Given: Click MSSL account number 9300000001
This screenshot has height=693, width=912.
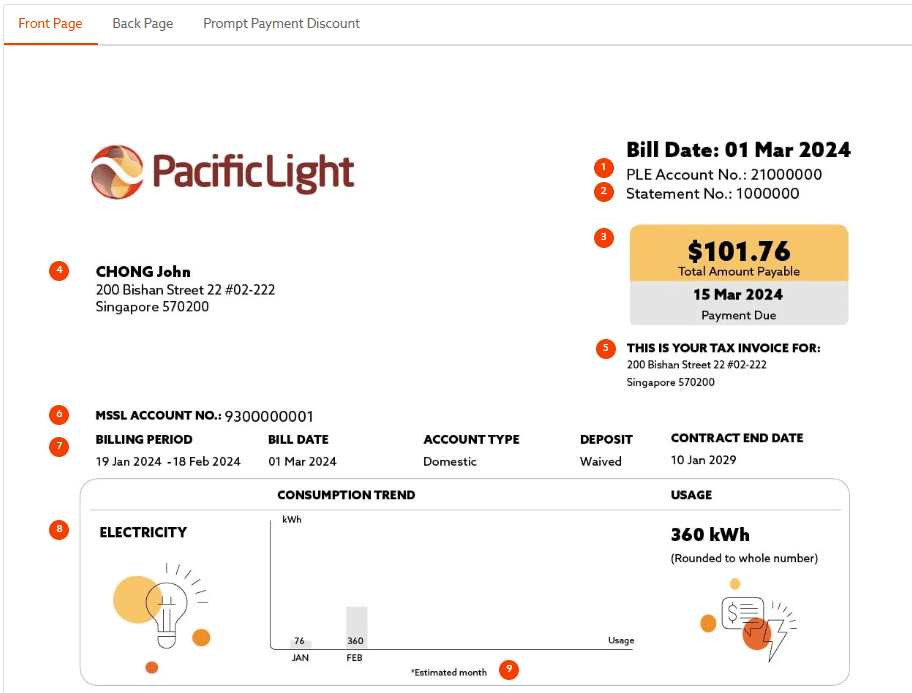Looking at the screenshot, I should [269, 417].
